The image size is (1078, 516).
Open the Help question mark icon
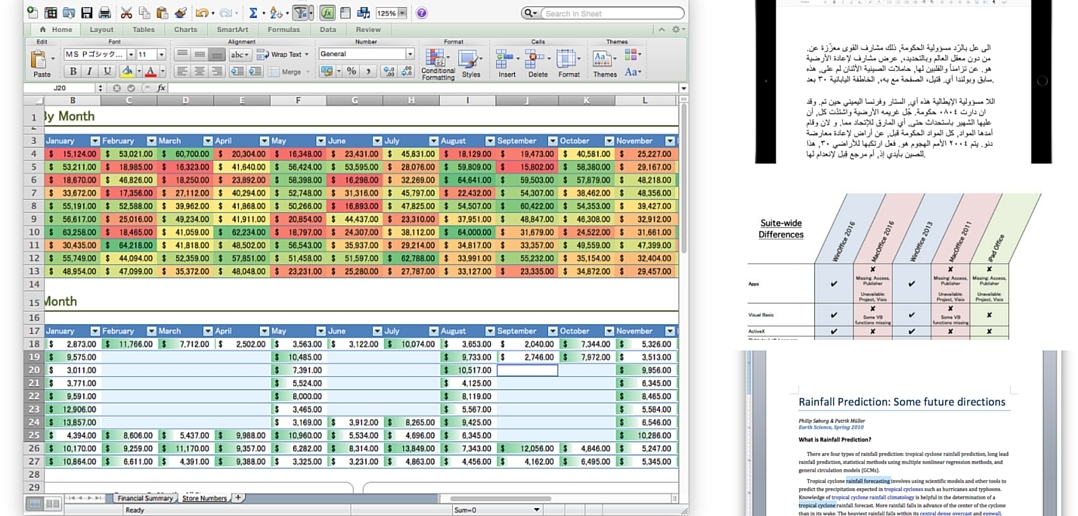(421, 13)
